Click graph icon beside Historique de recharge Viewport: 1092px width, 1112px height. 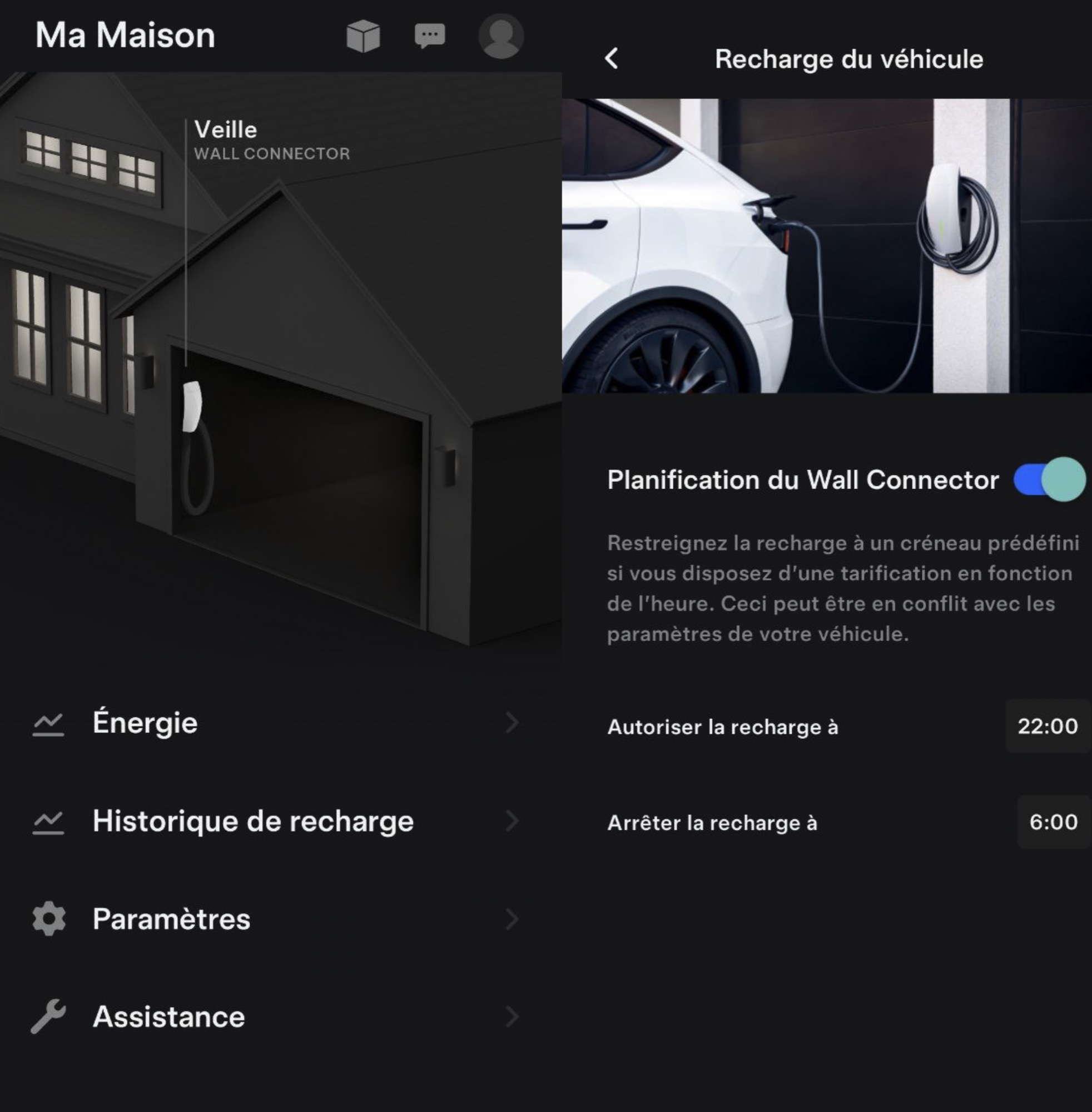coord(49,822)
